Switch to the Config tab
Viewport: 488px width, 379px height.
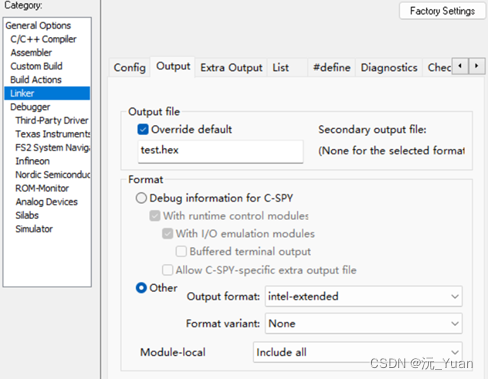(130, 68)
